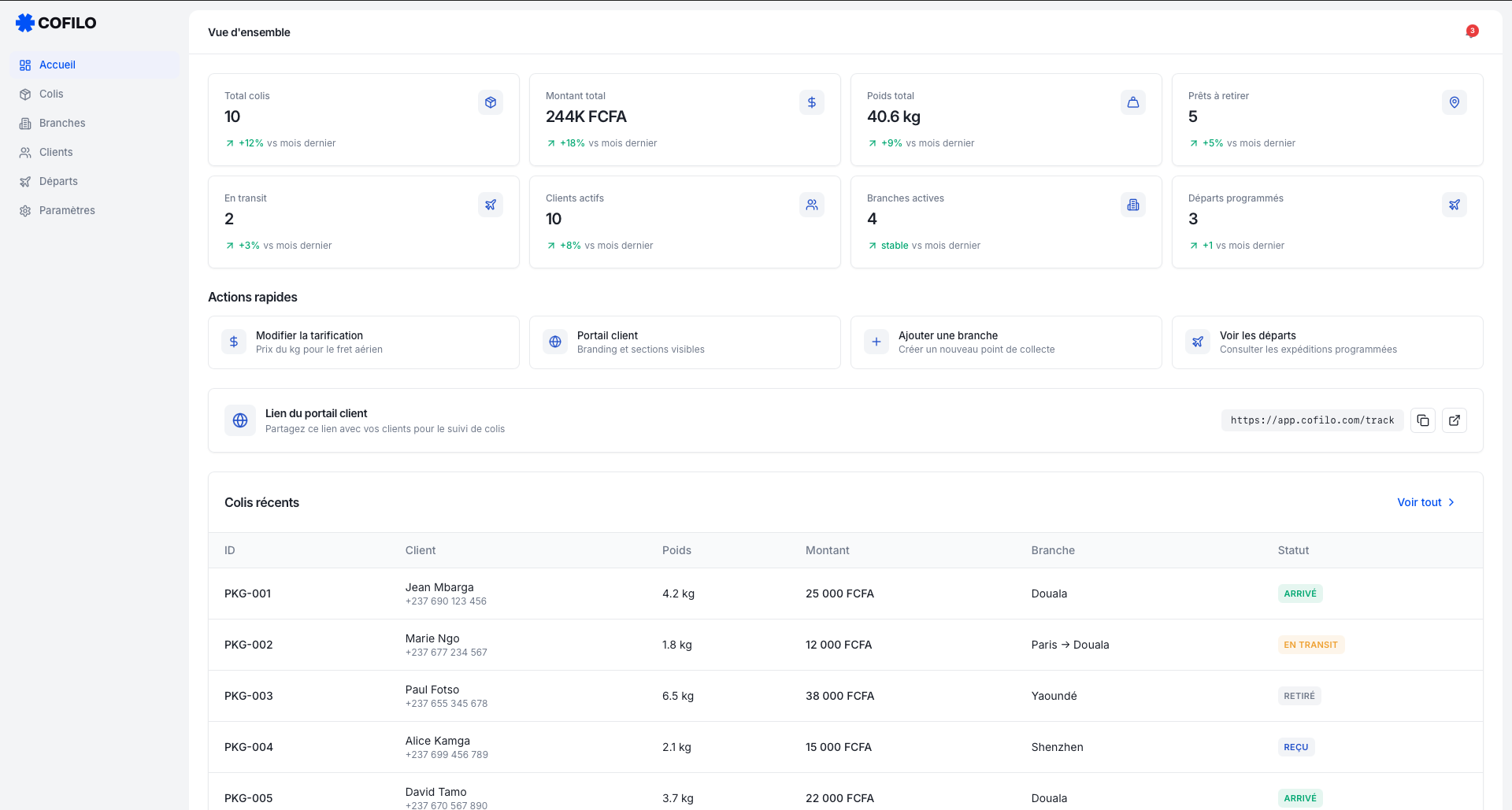Click Ajouter une branche card
Viewport: 1512px width, 810px height.
point(1006,342)
